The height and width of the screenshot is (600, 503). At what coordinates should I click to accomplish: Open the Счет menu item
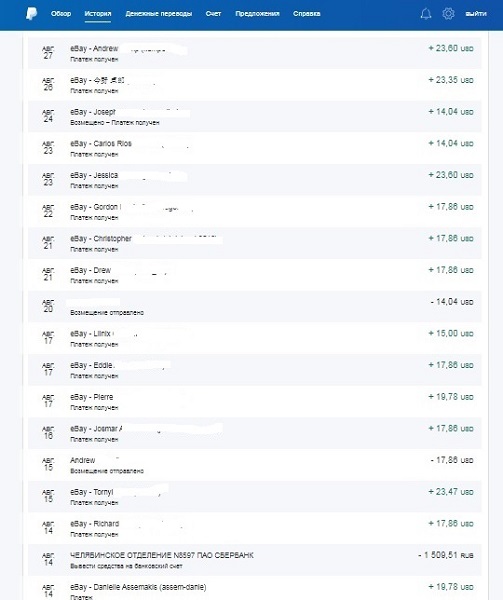(x=213, y=14)
